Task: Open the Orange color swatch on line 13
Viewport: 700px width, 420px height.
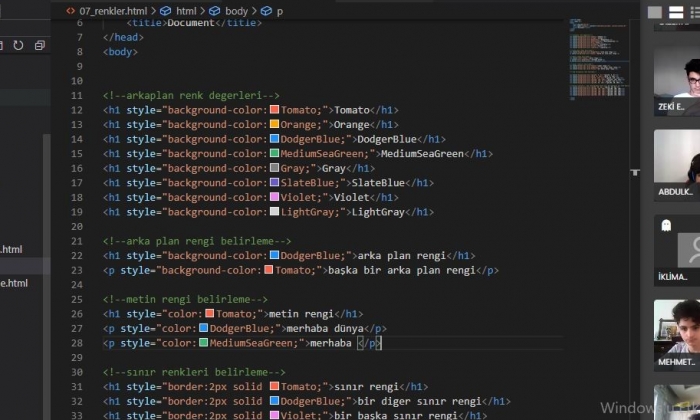Action: point(274,125)
